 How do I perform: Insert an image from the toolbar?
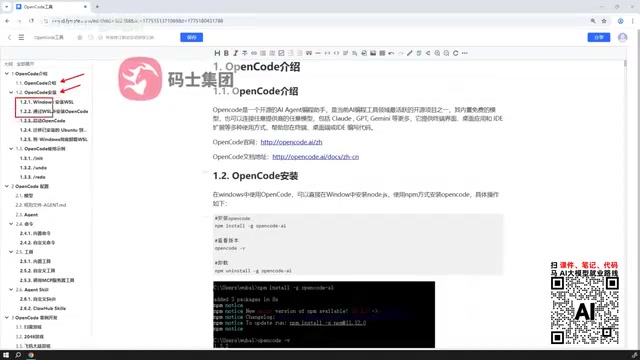point(373,53)
